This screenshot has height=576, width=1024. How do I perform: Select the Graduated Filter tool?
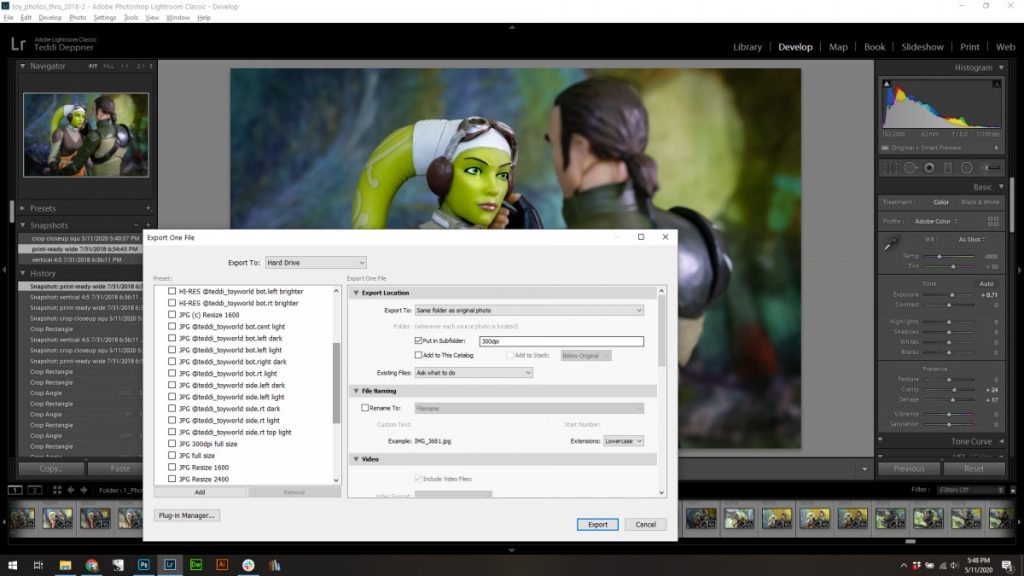coord(948,168)
